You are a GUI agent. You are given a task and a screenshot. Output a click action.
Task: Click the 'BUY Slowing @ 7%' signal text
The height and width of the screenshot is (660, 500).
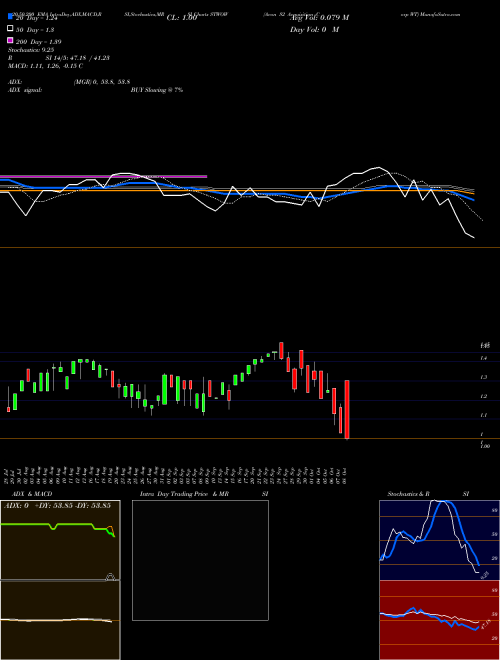pos(157,90)
